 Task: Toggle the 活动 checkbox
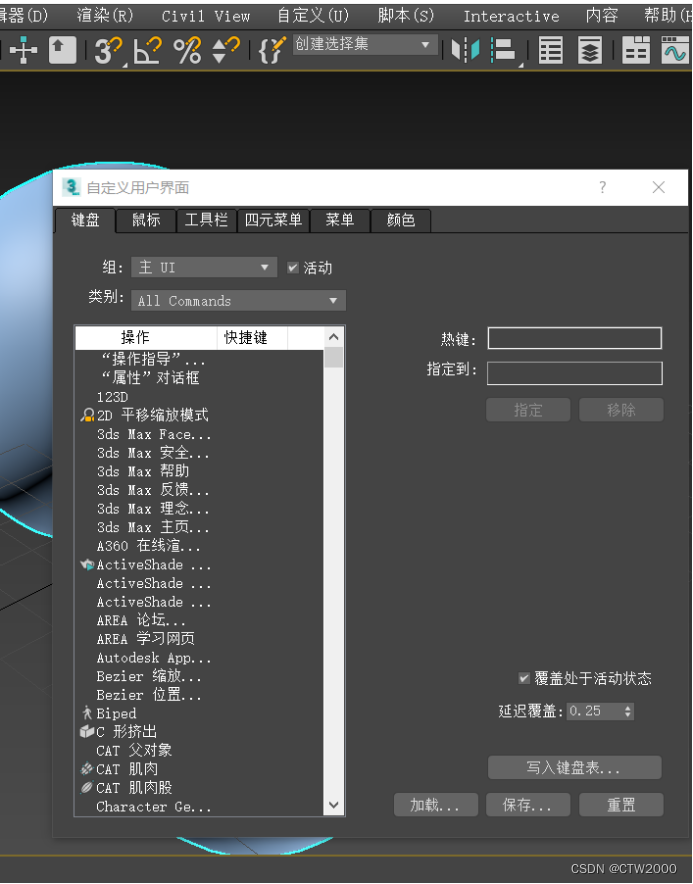tap(293, 268)
